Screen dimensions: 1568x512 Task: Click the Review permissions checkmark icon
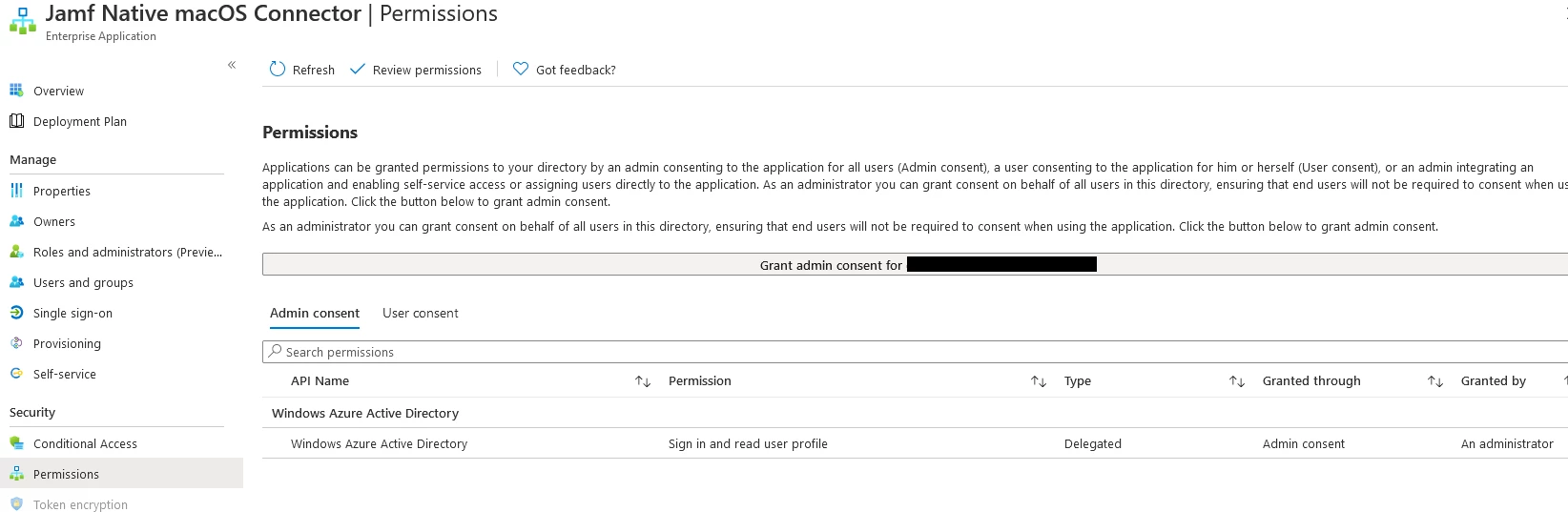358,69
